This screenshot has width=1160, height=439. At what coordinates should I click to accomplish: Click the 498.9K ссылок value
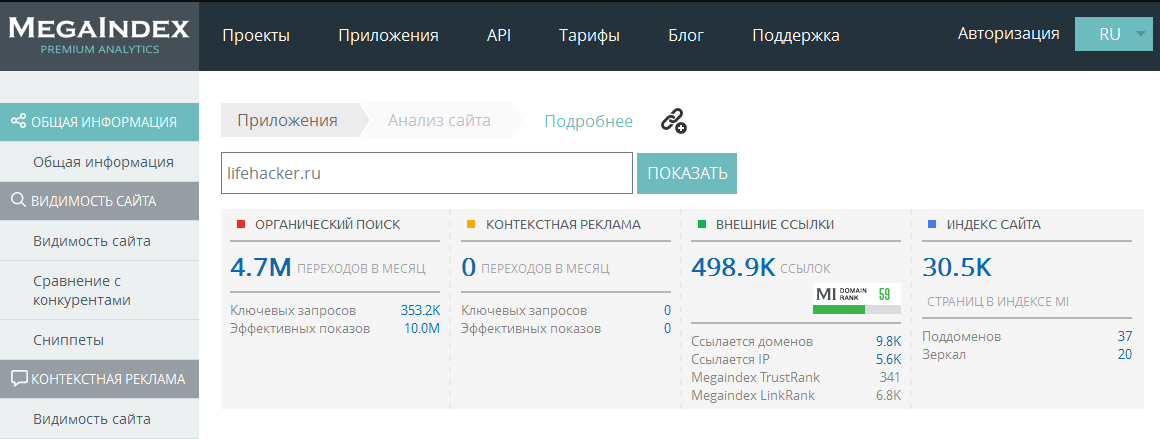tap(733, 267)
